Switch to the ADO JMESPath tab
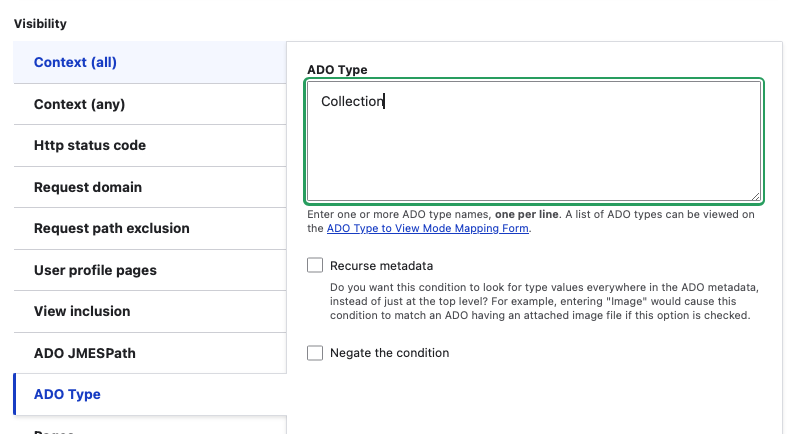 [84, 353]
